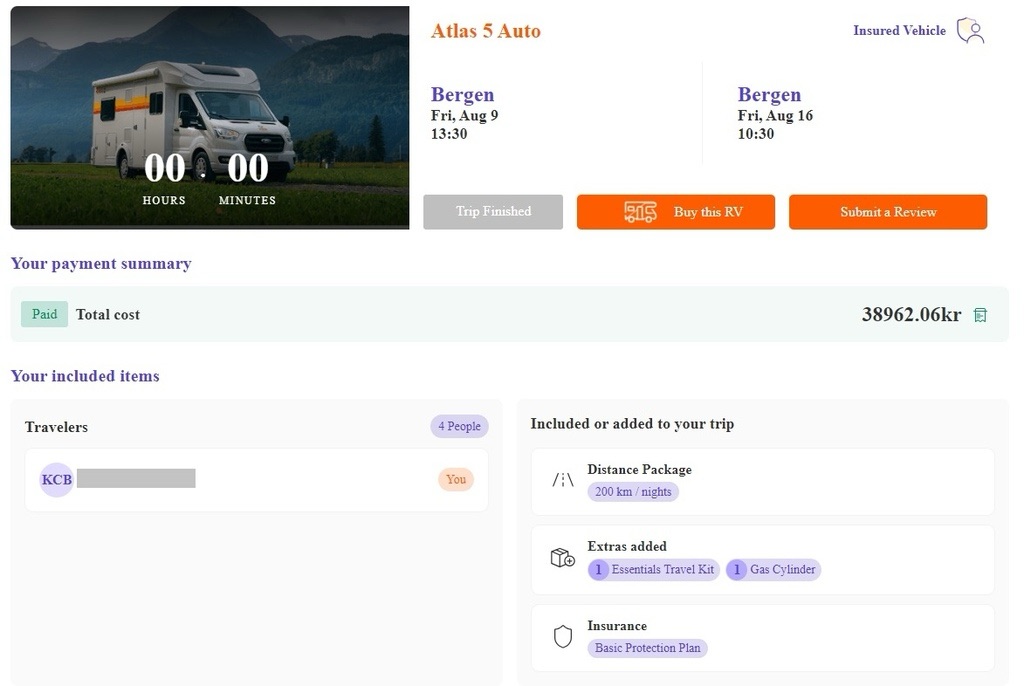Click the Extras added box icon
Image resolution: width=1024 pixels, height=686 pixels.
[x=563, y=558]
